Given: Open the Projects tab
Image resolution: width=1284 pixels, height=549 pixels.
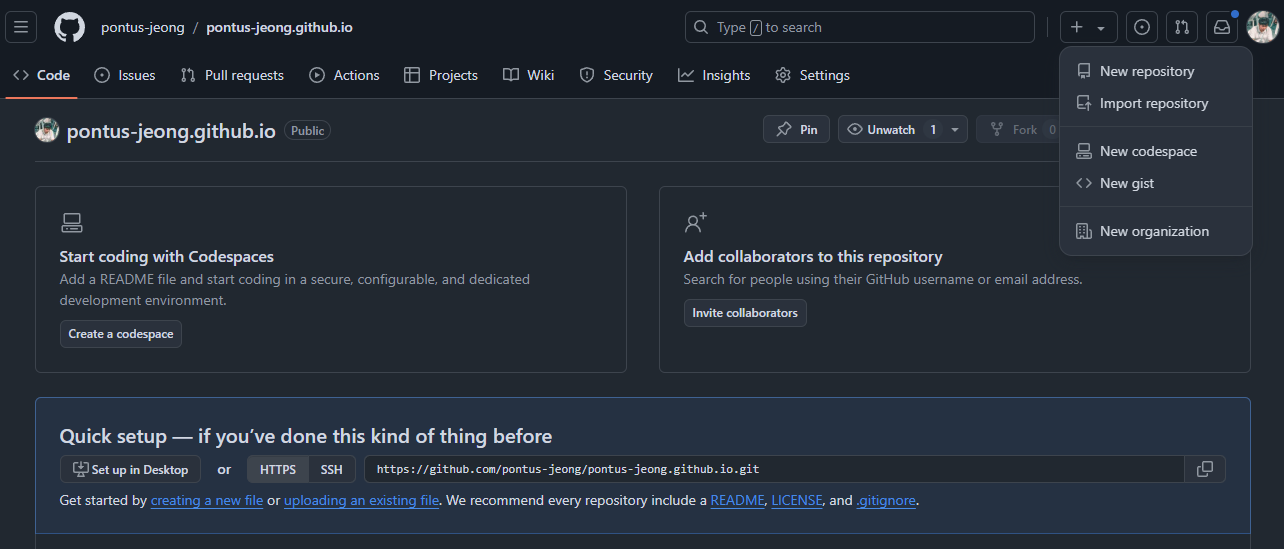Looking at the screenshot, I should point(441,75).
